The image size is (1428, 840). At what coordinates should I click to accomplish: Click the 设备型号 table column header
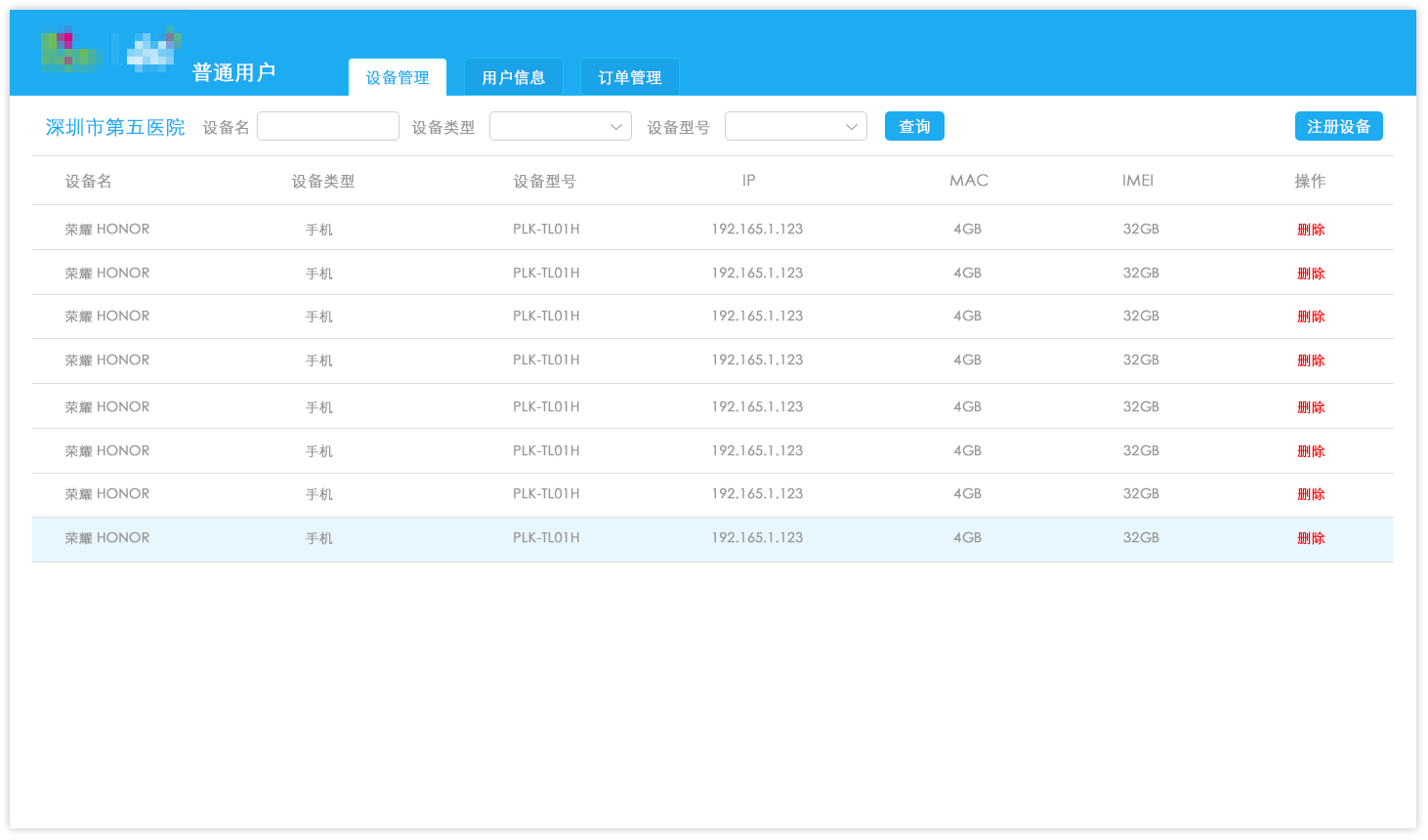pyautogui.click(x=545, y=181)
